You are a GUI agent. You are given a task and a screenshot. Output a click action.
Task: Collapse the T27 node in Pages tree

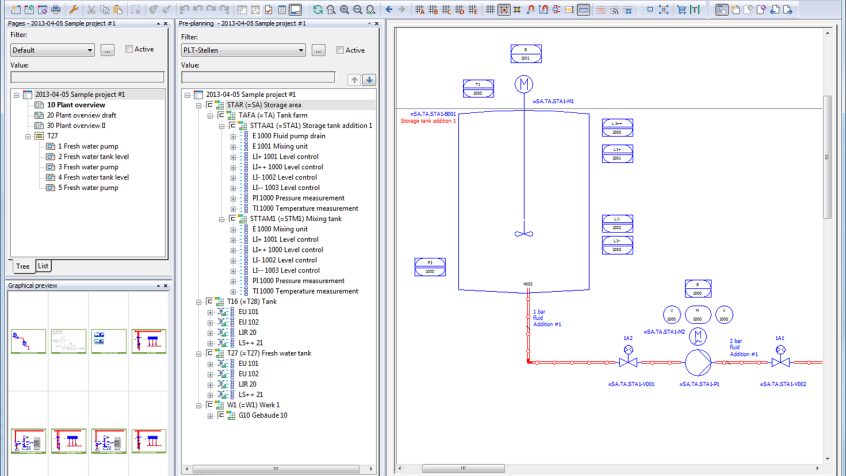click(28, 137)
